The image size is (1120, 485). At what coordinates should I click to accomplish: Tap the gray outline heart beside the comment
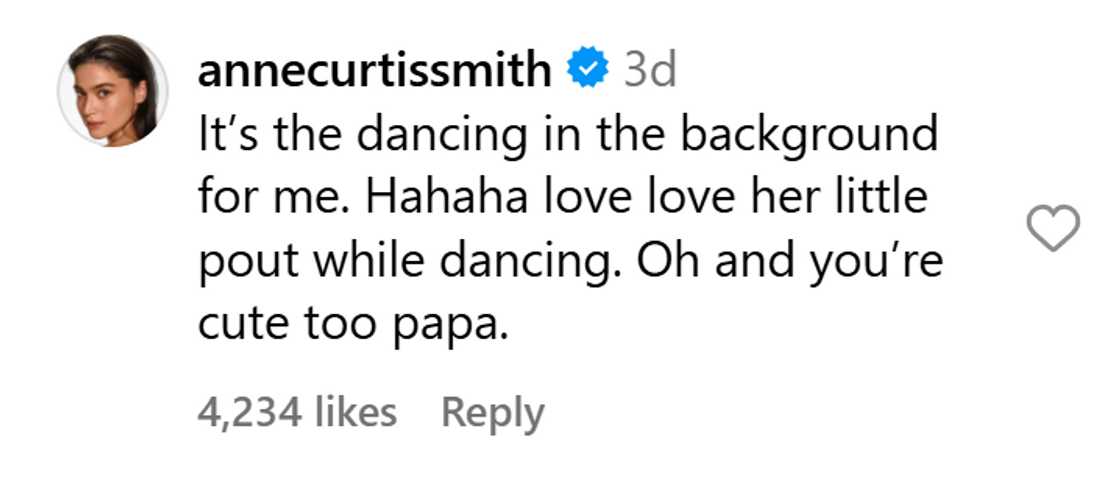tap(1054, 227)
